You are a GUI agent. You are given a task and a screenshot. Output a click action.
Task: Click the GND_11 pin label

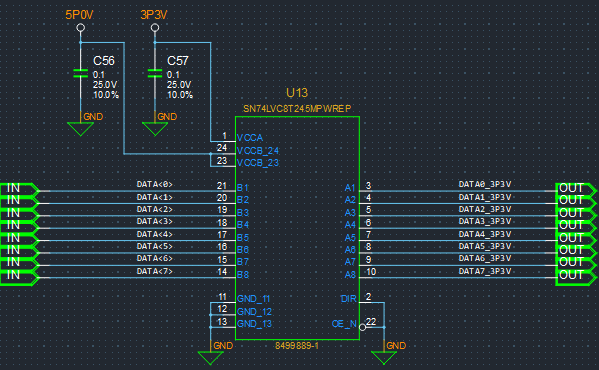coord(254,299)
